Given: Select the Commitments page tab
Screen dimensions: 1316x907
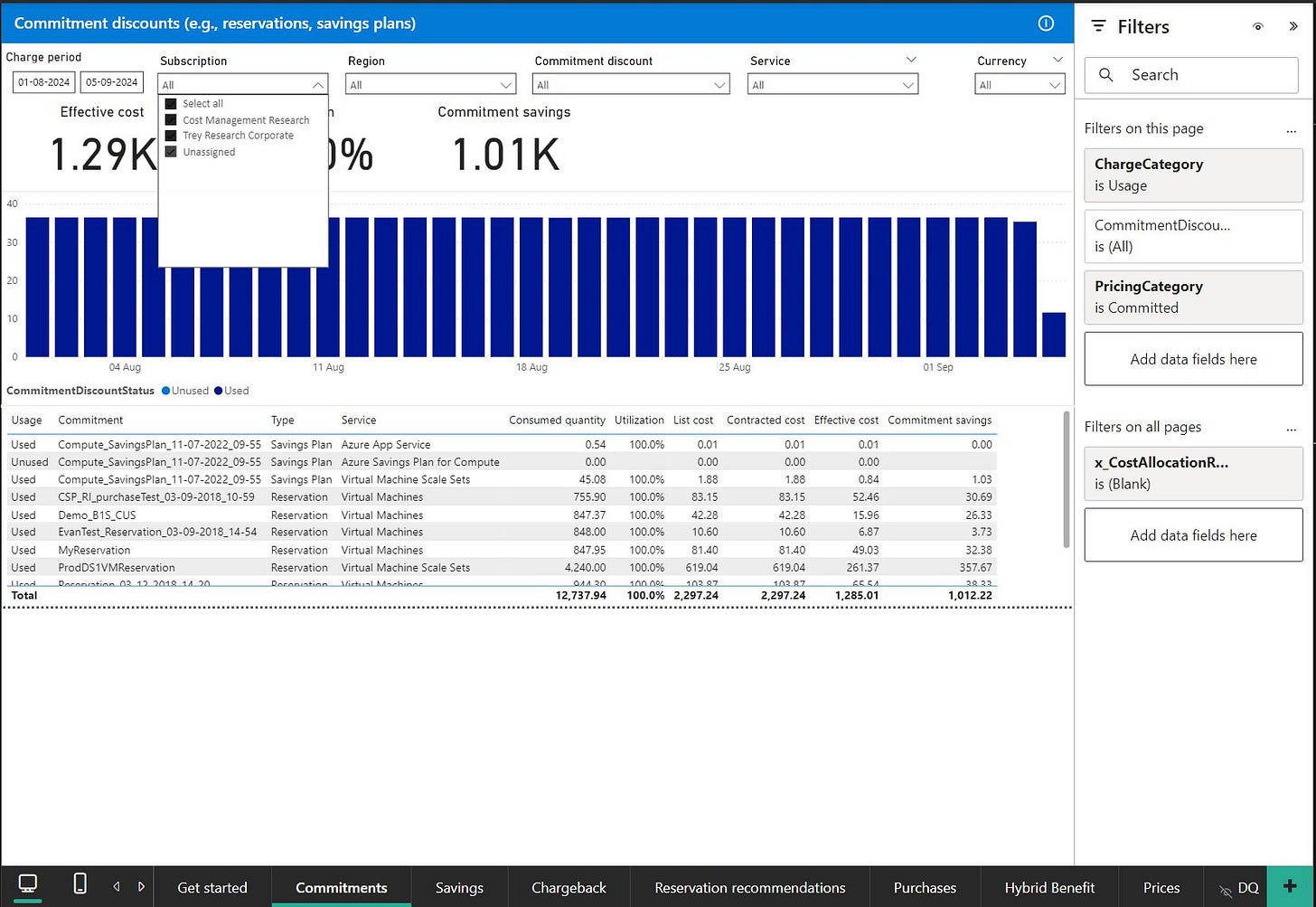Looking at the screenshot, I should 341,887.
